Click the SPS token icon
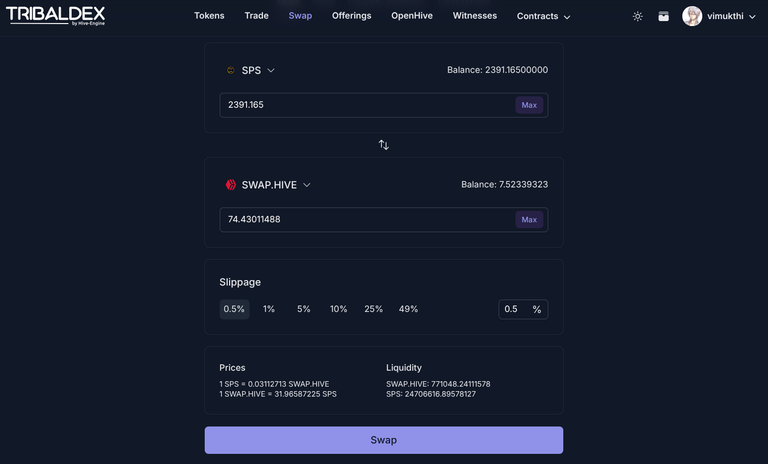Screen dimensions: 768x464 [231, 70]
